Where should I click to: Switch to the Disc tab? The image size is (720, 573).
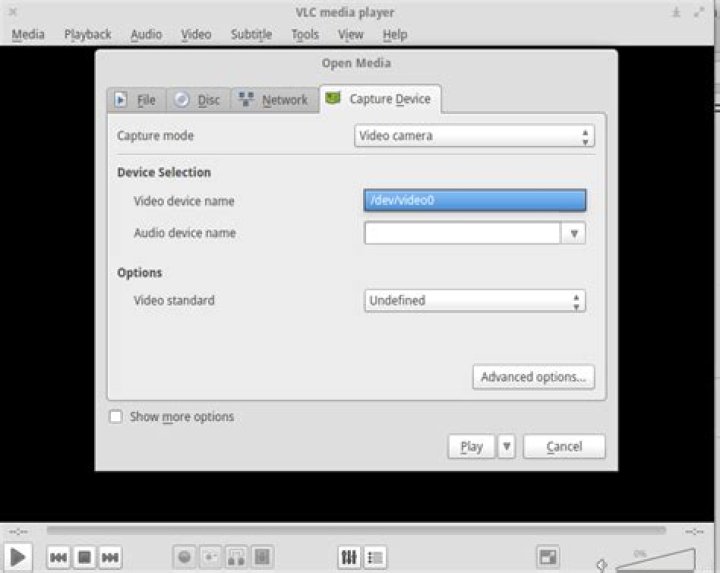click(x=198, y=100)
